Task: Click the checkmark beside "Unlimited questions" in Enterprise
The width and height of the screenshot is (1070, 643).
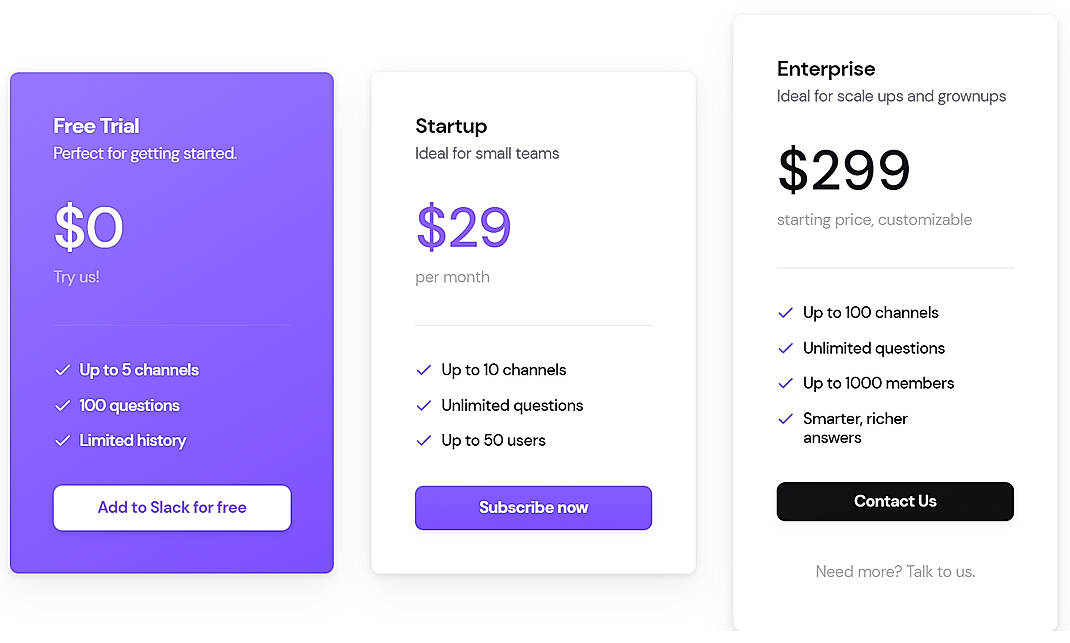Action: 785,348
